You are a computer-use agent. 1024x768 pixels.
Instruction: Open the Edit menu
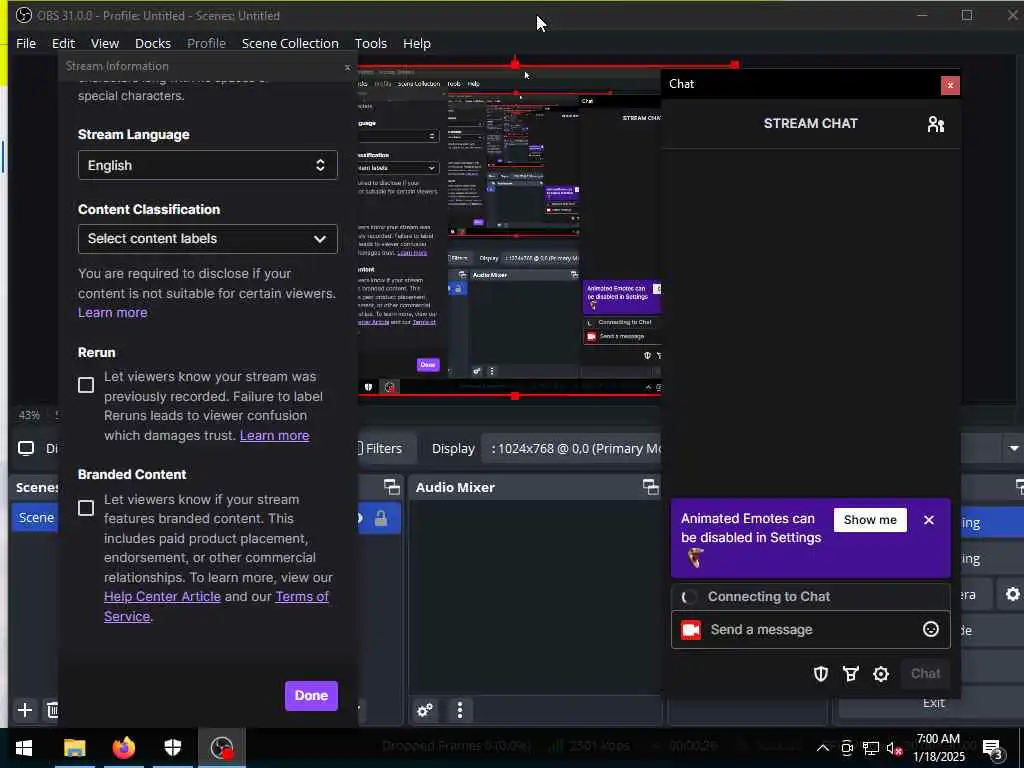pyautogui.click(x=63, y=43)
